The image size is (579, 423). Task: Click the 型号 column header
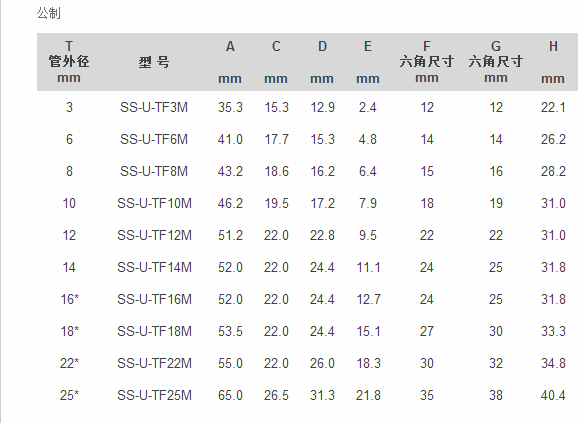click(x=154, y=62)
